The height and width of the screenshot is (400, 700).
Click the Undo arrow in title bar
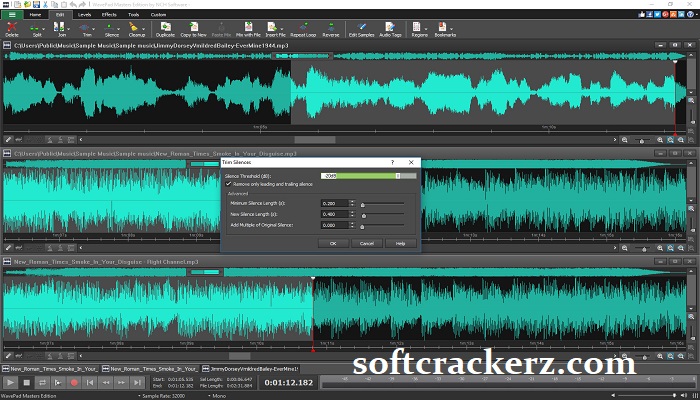(x=73, y=4)
